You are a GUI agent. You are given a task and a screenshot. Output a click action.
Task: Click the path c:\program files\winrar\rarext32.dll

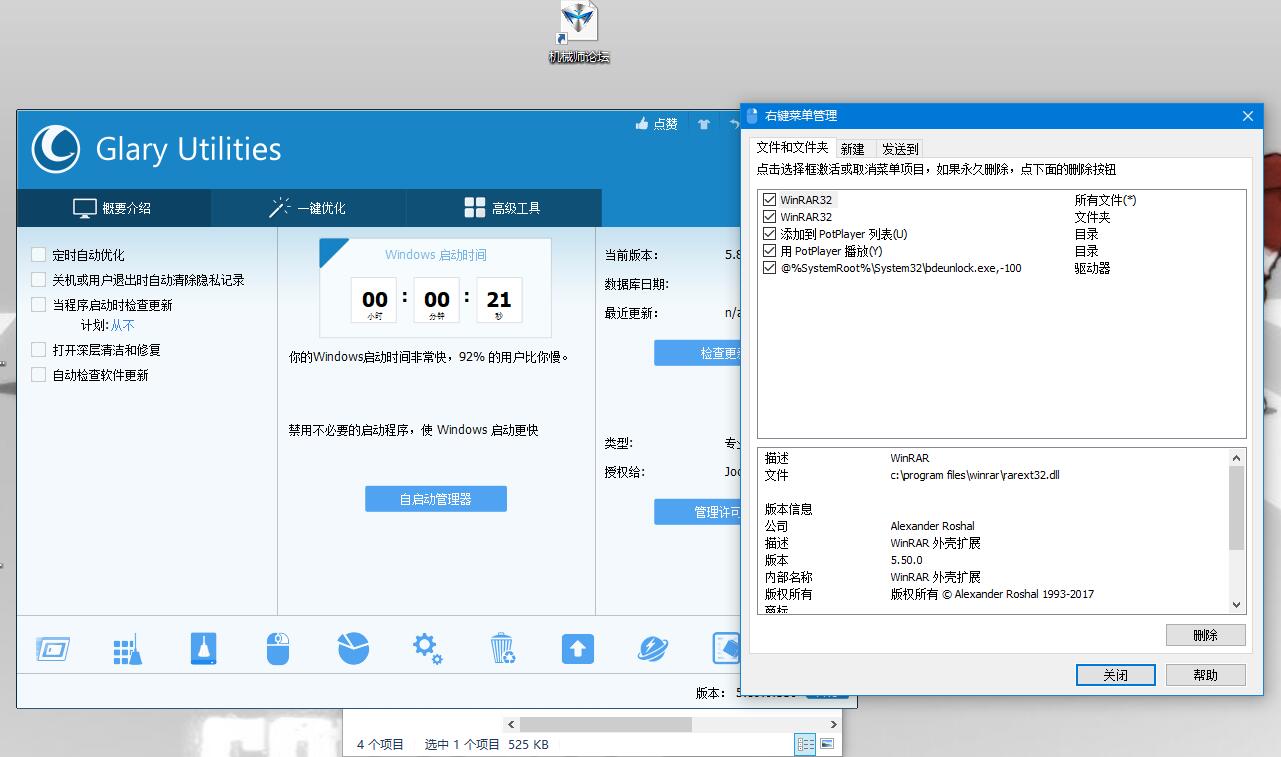975,475
